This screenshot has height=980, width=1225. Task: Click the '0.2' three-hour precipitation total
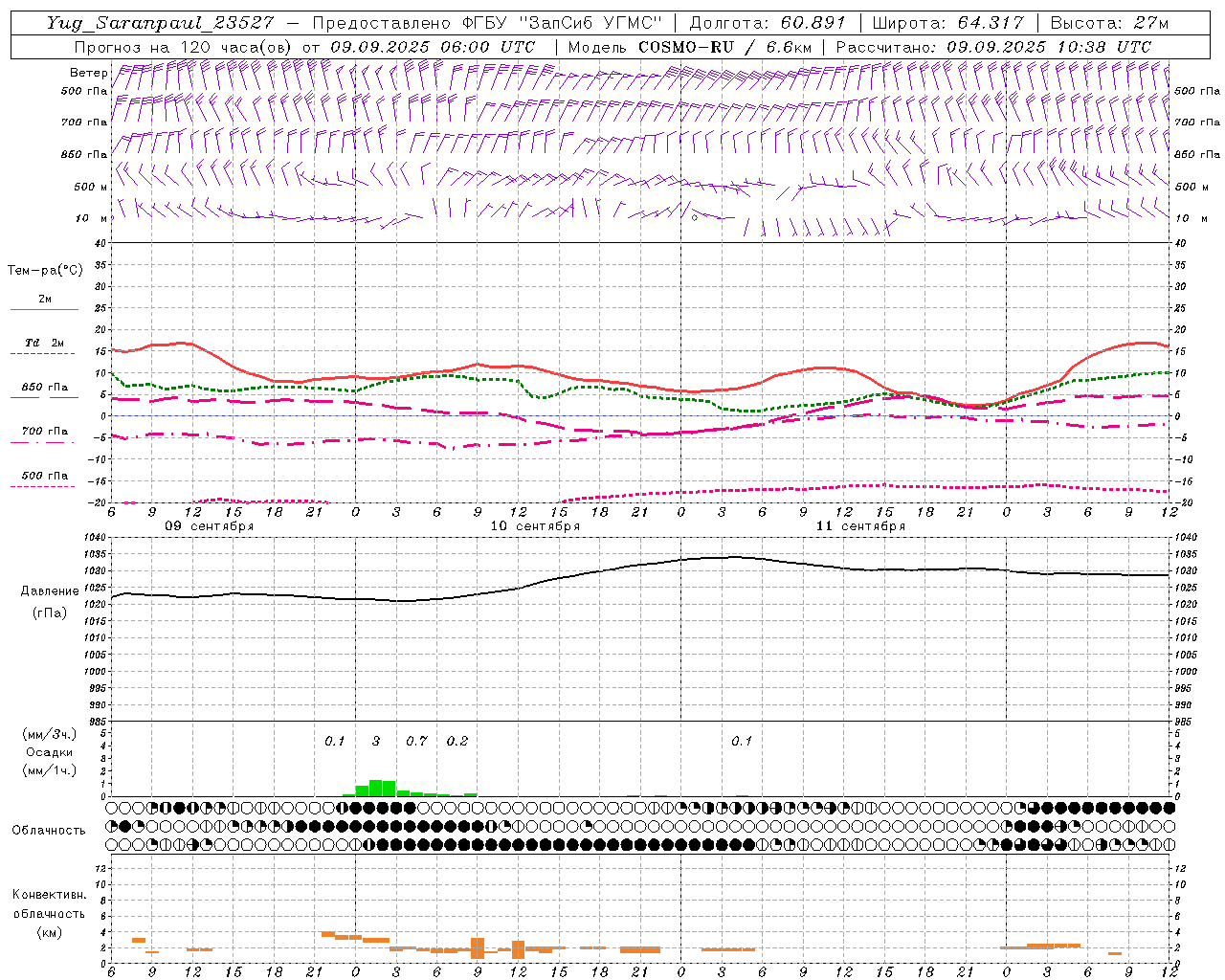tap(457, 741)
